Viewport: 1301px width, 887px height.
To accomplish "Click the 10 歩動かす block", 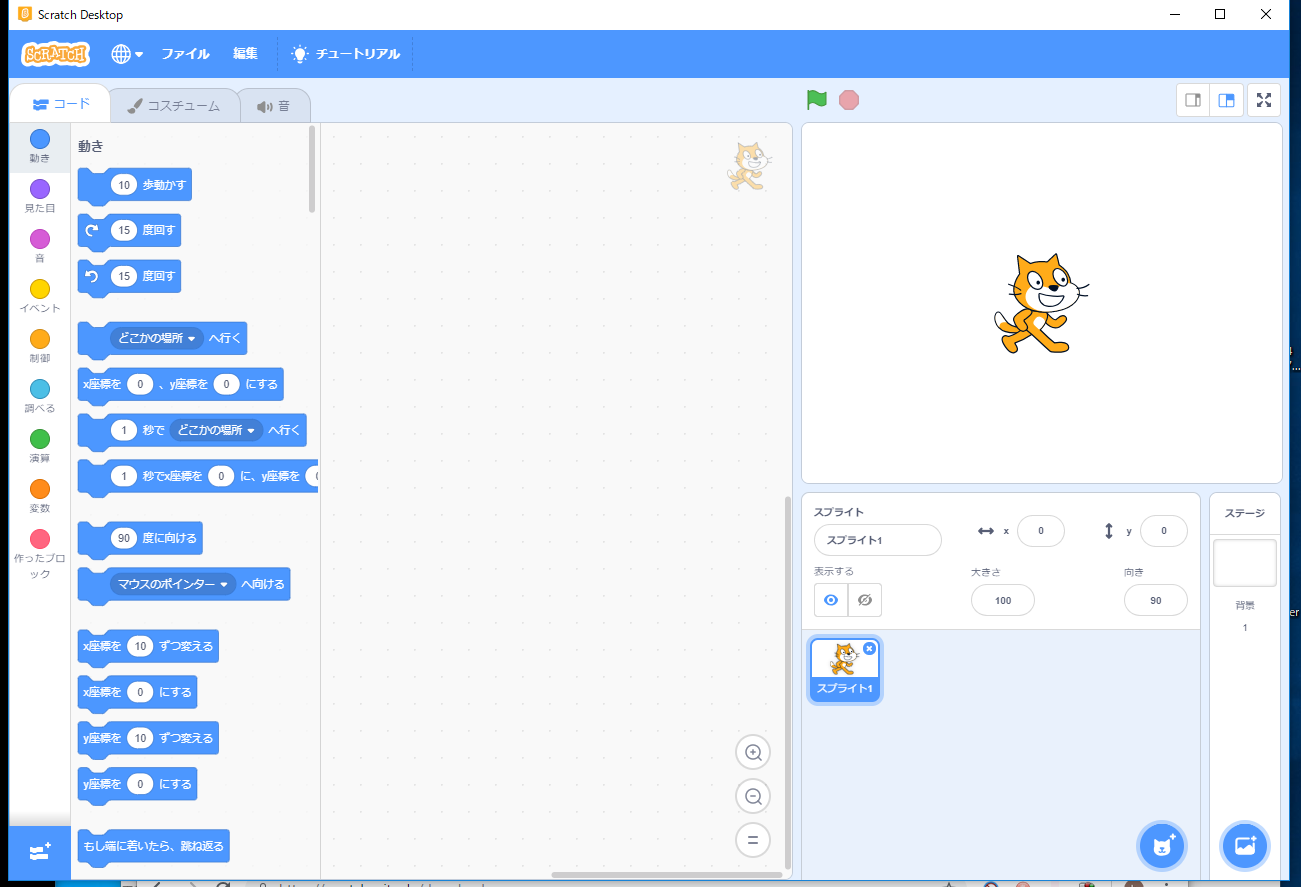I will (x=135, y=185).
